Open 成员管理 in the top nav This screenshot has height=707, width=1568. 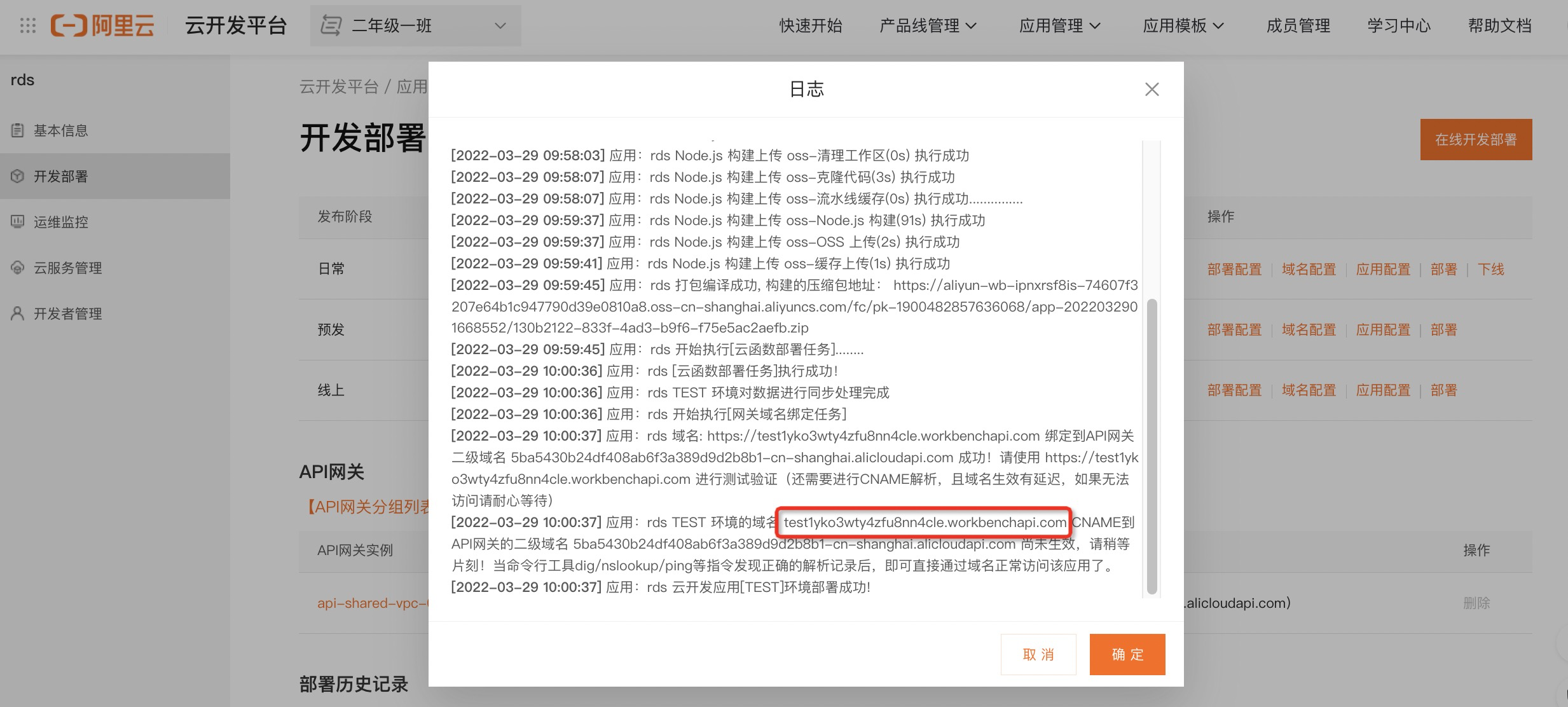1298,26
